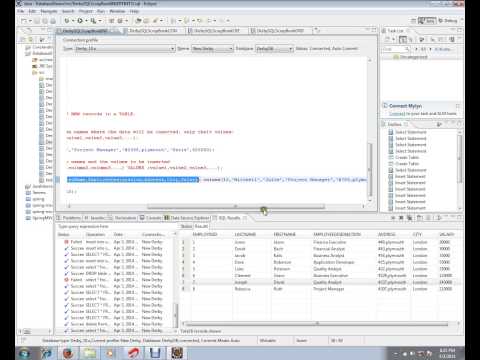The height and width of the screenshot is (360, 480).
Task: Switch to the Problems tab
Action: (x=69, y=218)
